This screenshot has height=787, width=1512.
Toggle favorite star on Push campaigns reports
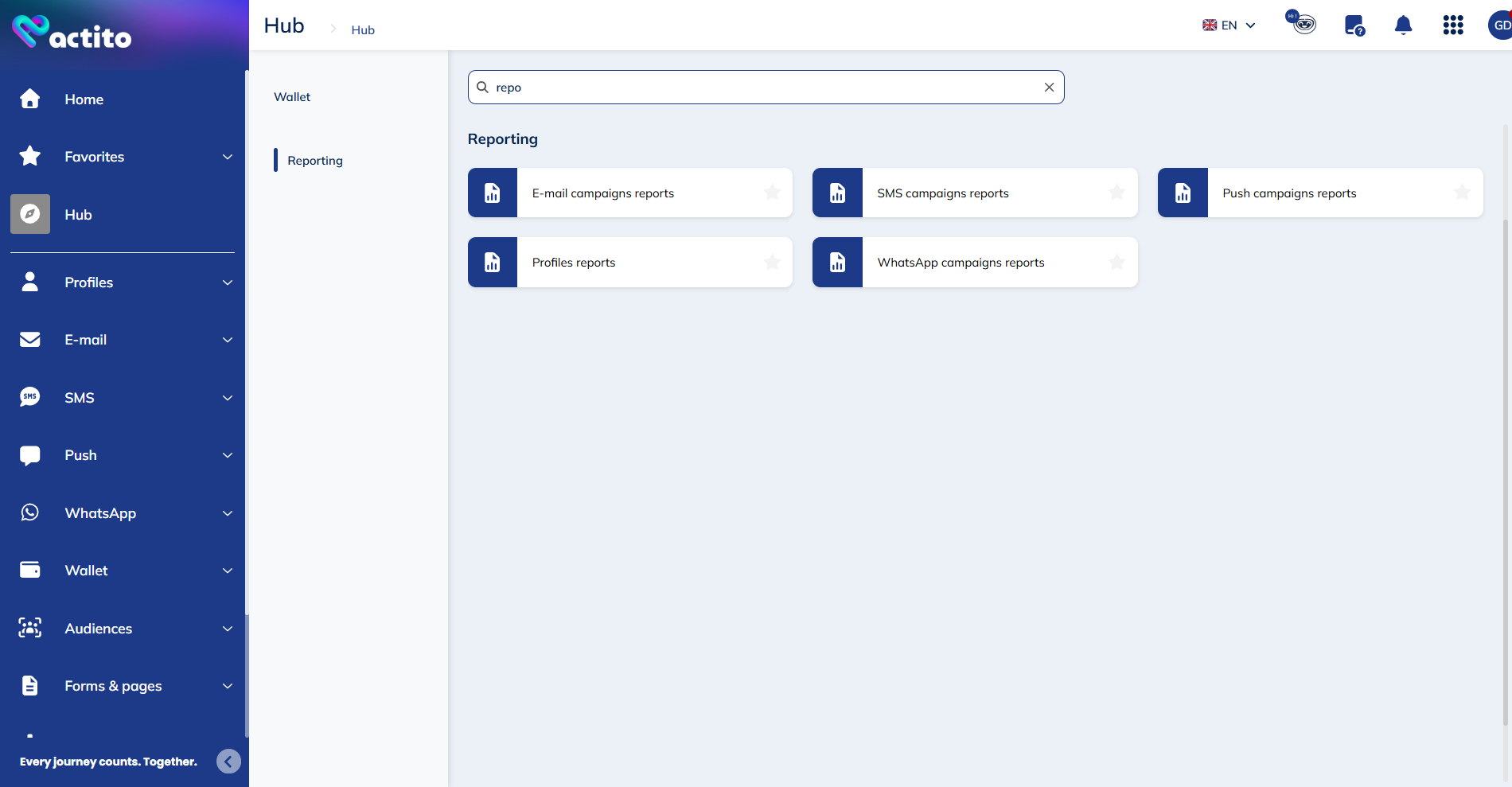pos(1462,193)
